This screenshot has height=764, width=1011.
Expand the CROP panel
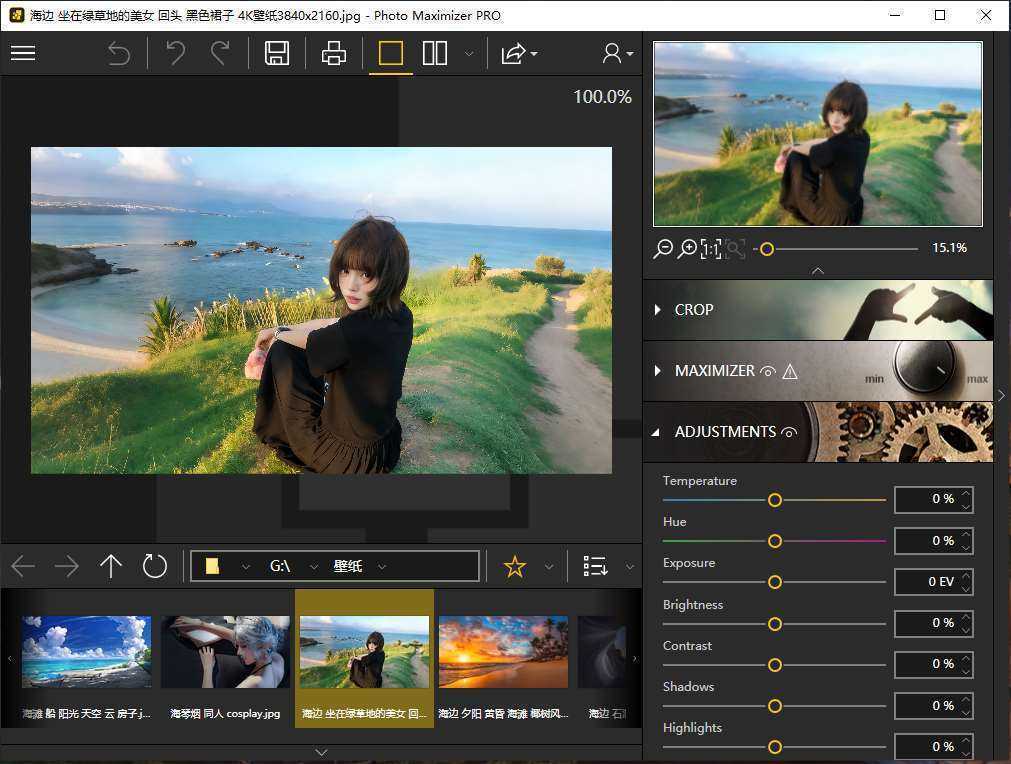click(x=658, y=309)
